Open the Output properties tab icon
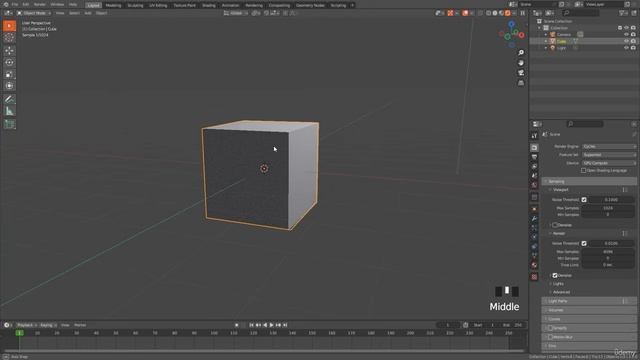Screen dimensions: 640x360 point(534,157)
